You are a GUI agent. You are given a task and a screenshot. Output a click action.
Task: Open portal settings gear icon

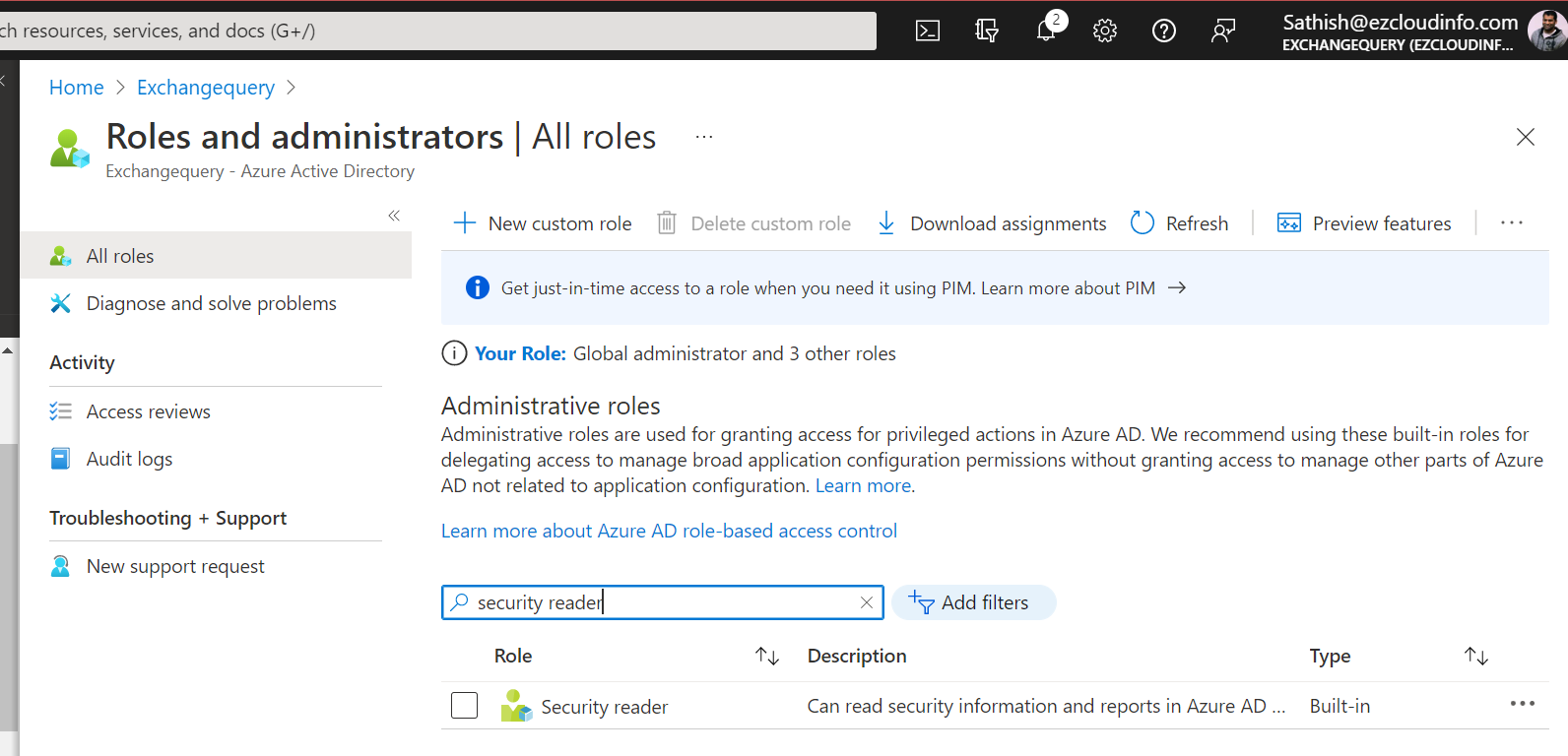(1105, 31)
